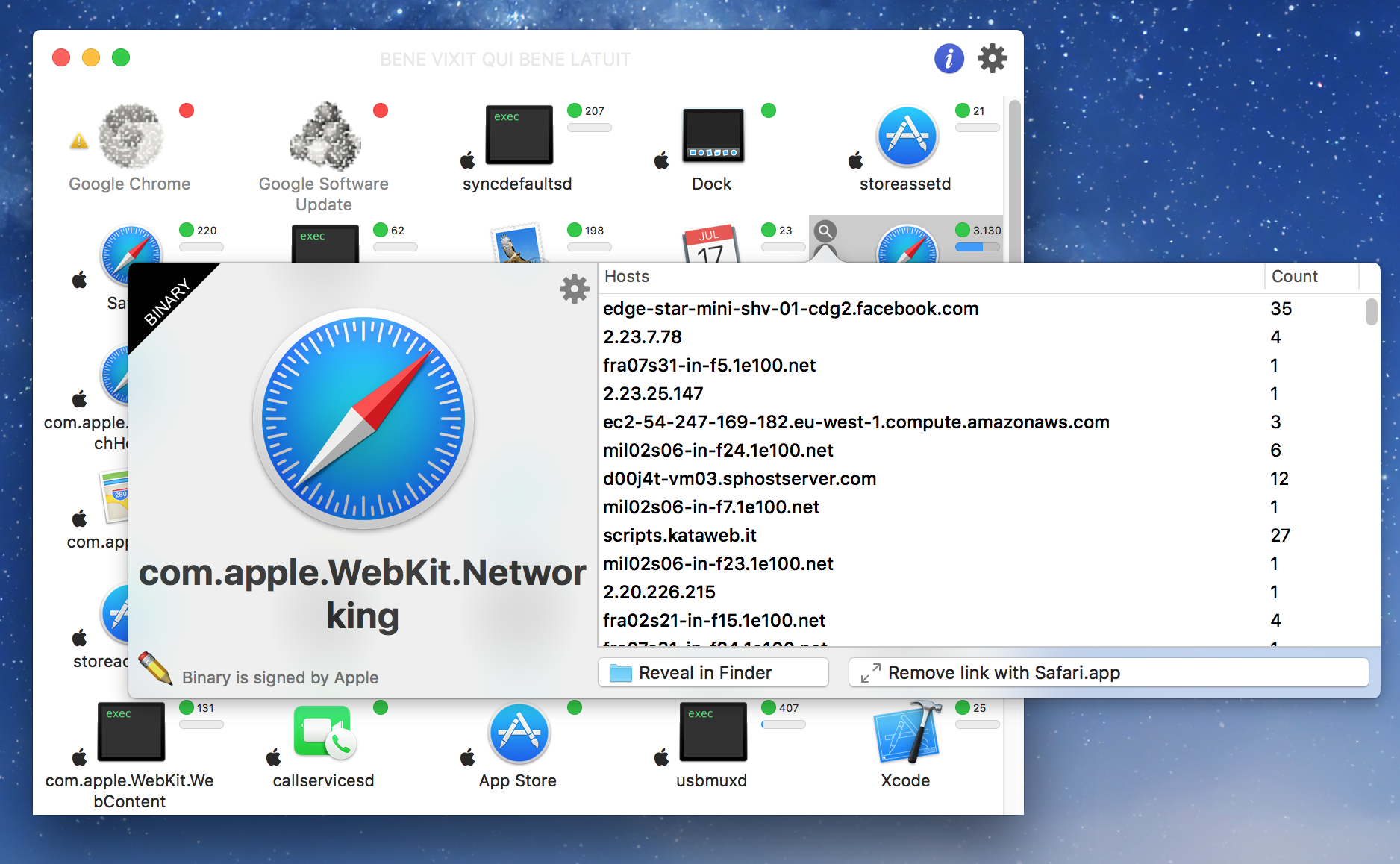Screen dimensions: 1400x864
Task: Click Reveal in Finder button
Action: tap(713, 672)
